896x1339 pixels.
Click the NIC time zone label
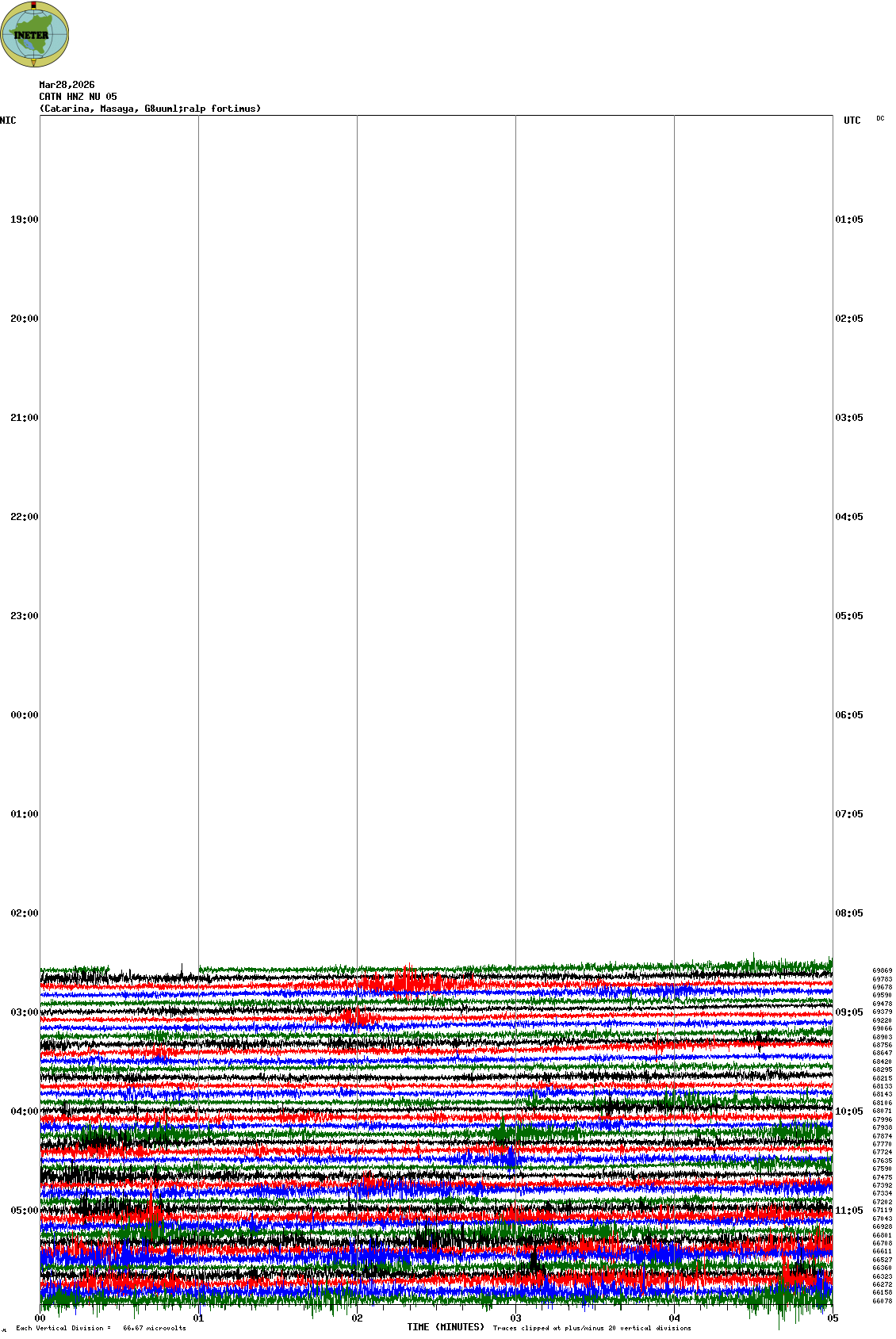[8, 121]
